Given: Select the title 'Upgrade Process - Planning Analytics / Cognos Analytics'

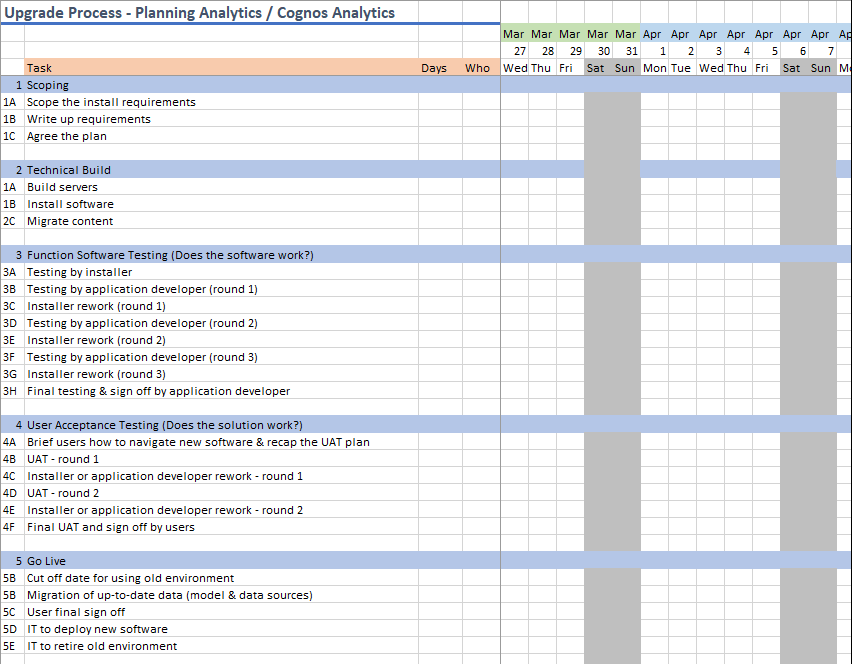Looking at the screenshot, I should pos(199,12).
